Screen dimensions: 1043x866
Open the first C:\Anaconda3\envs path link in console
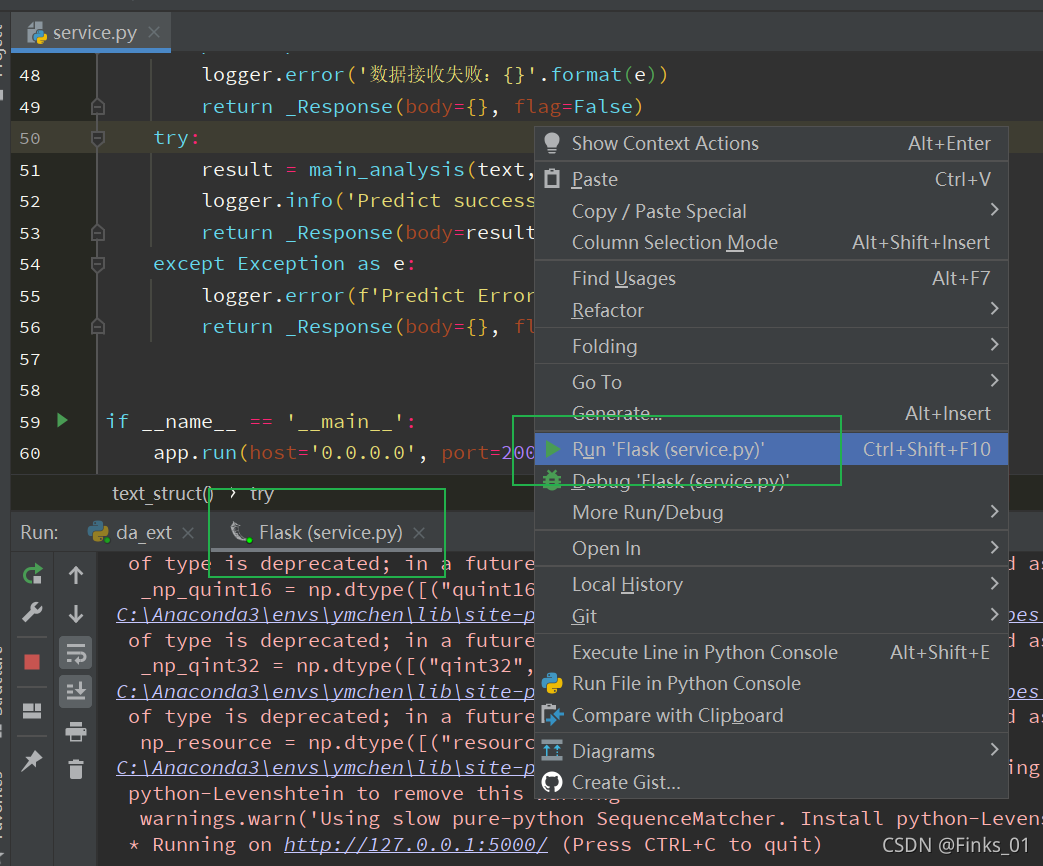tap(325, 615)
